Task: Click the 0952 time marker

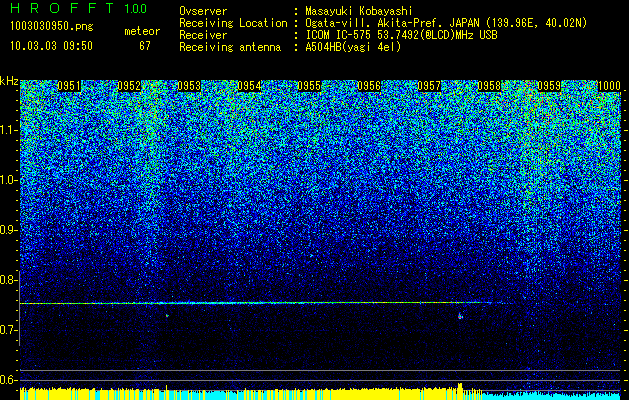Action: [129, 86]
